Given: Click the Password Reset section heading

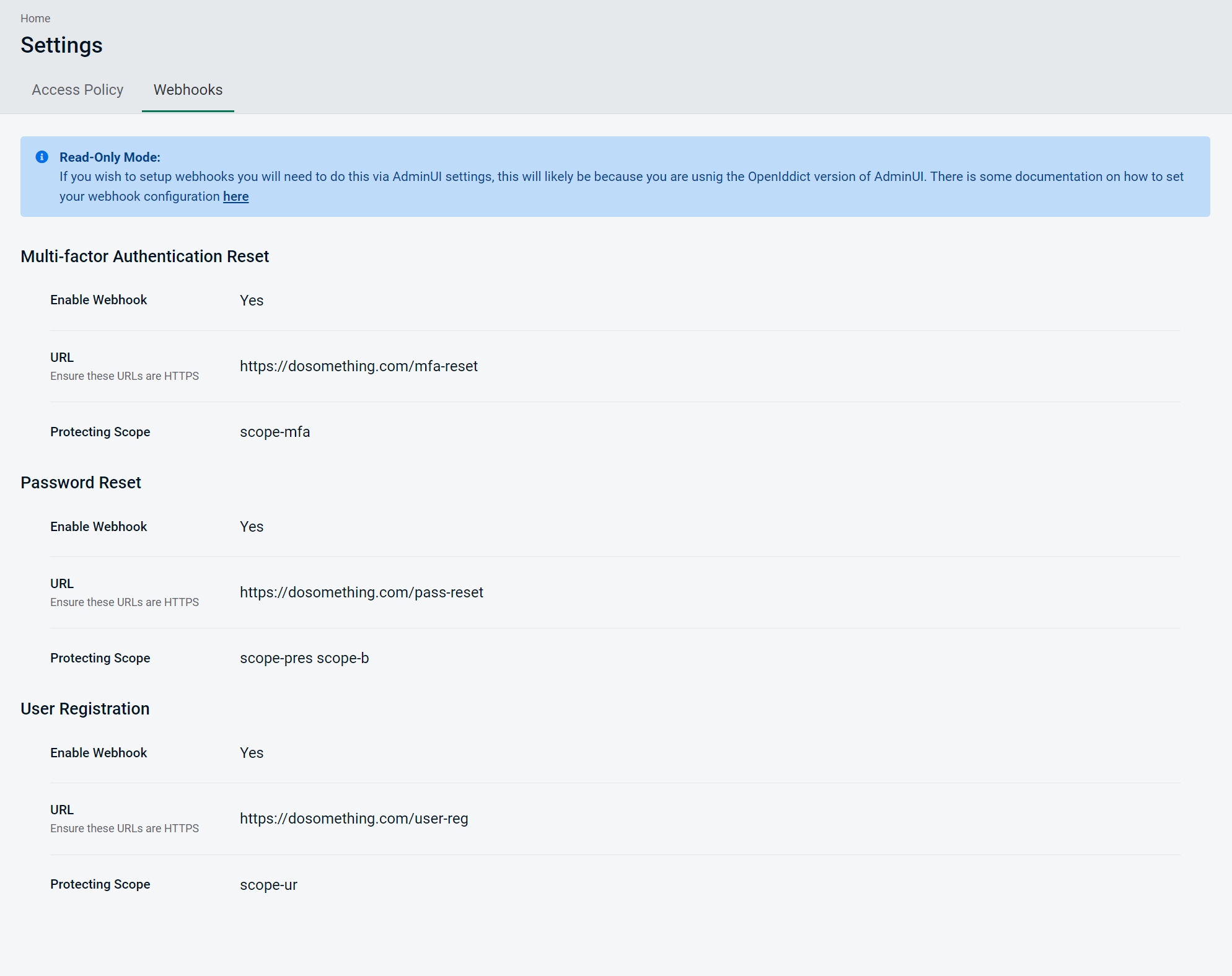Looking at the screenshot, I should point(81,483).
